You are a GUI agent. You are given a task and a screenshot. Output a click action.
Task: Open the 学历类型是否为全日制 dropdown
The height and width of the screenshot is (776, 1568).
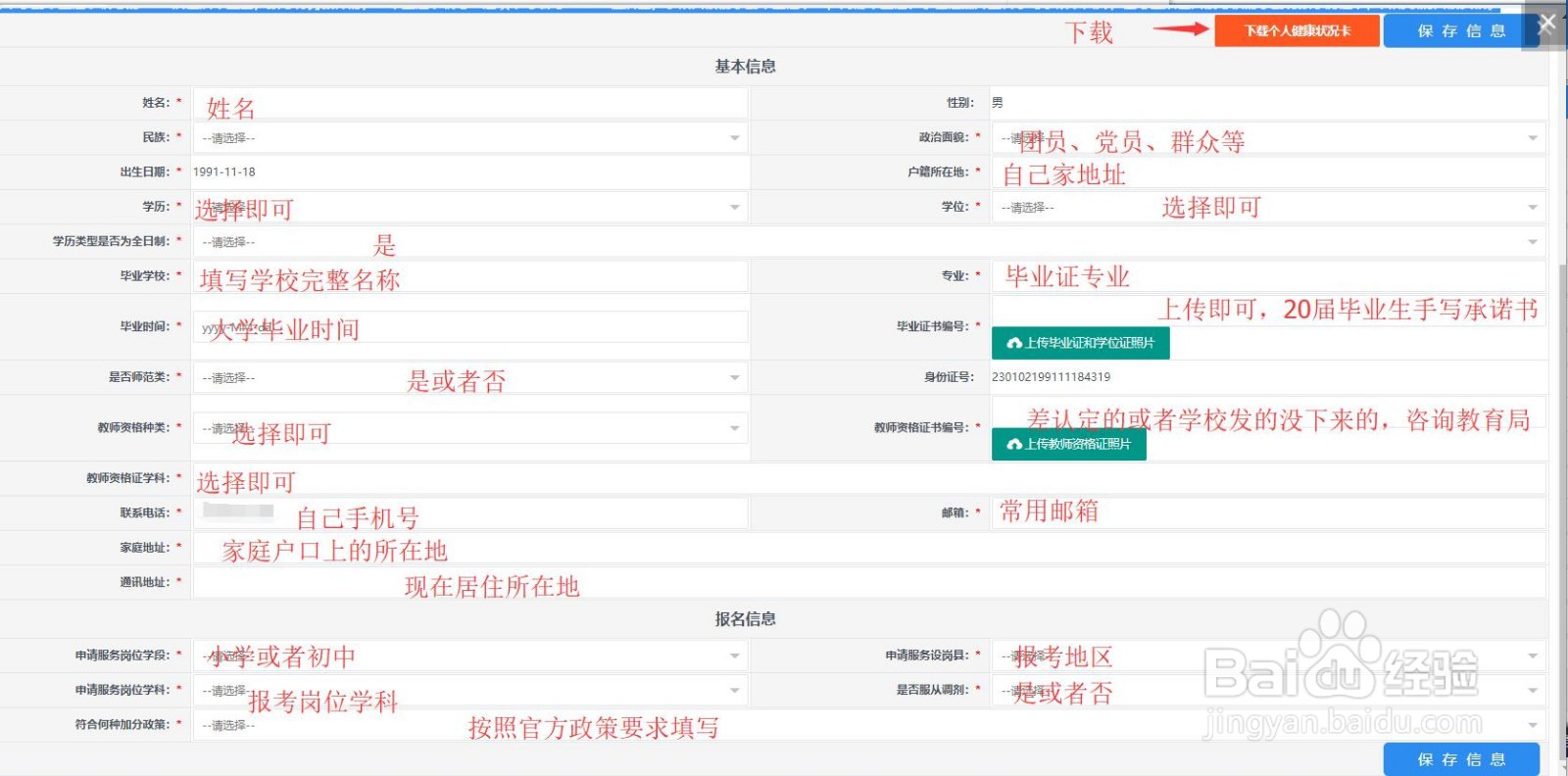[x=869, y=242]
